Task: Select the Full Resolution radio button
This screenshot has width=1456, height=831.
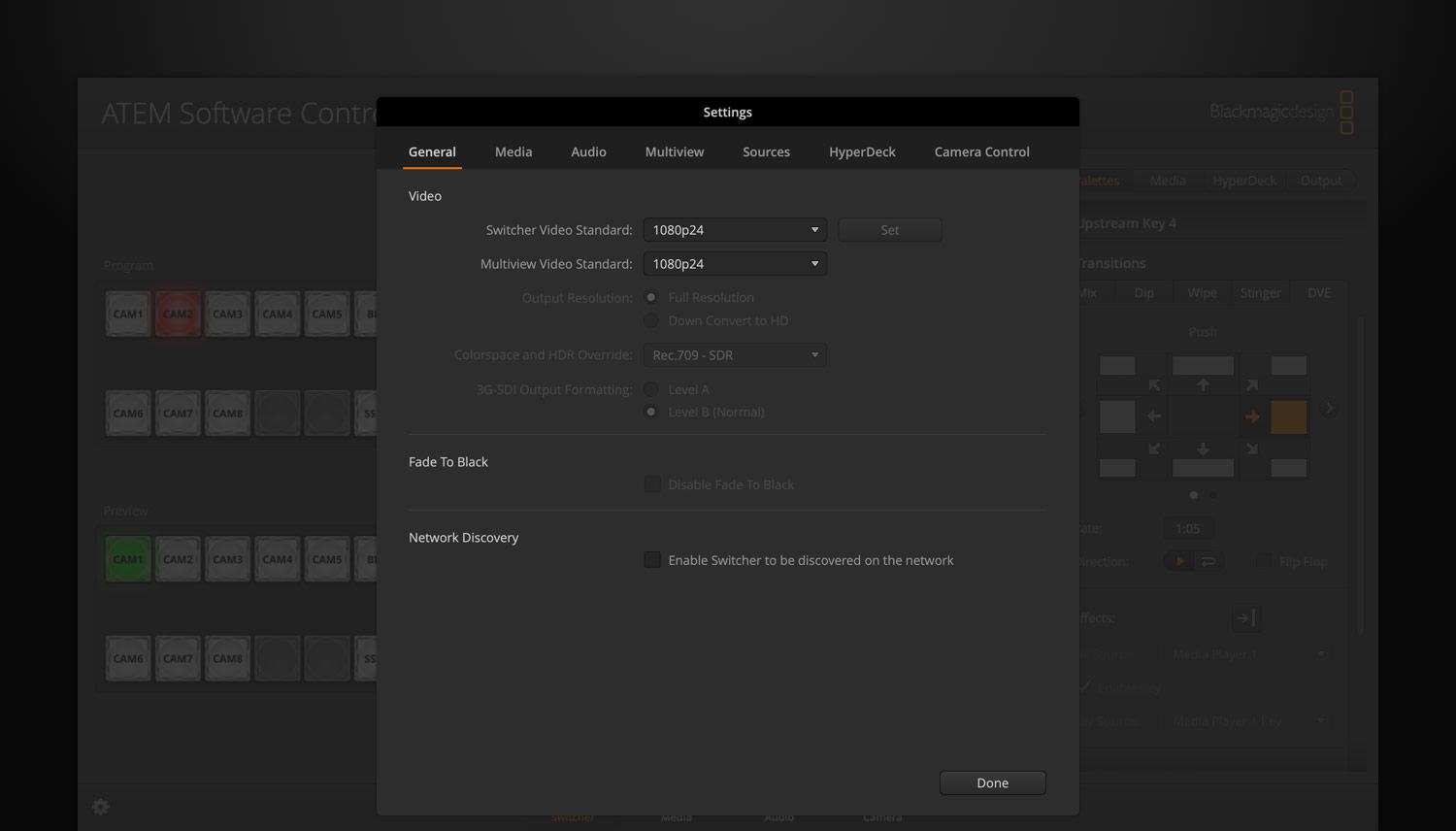Action: point(650,297)
